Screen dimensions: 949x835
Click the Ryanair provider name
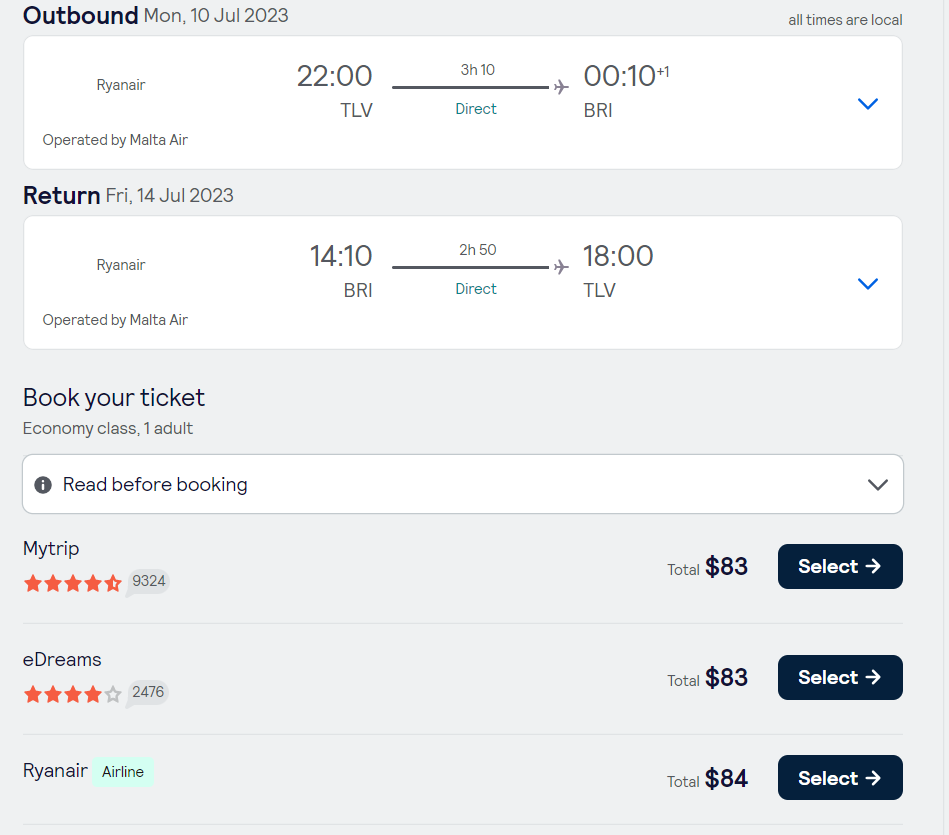coord(55,771)
